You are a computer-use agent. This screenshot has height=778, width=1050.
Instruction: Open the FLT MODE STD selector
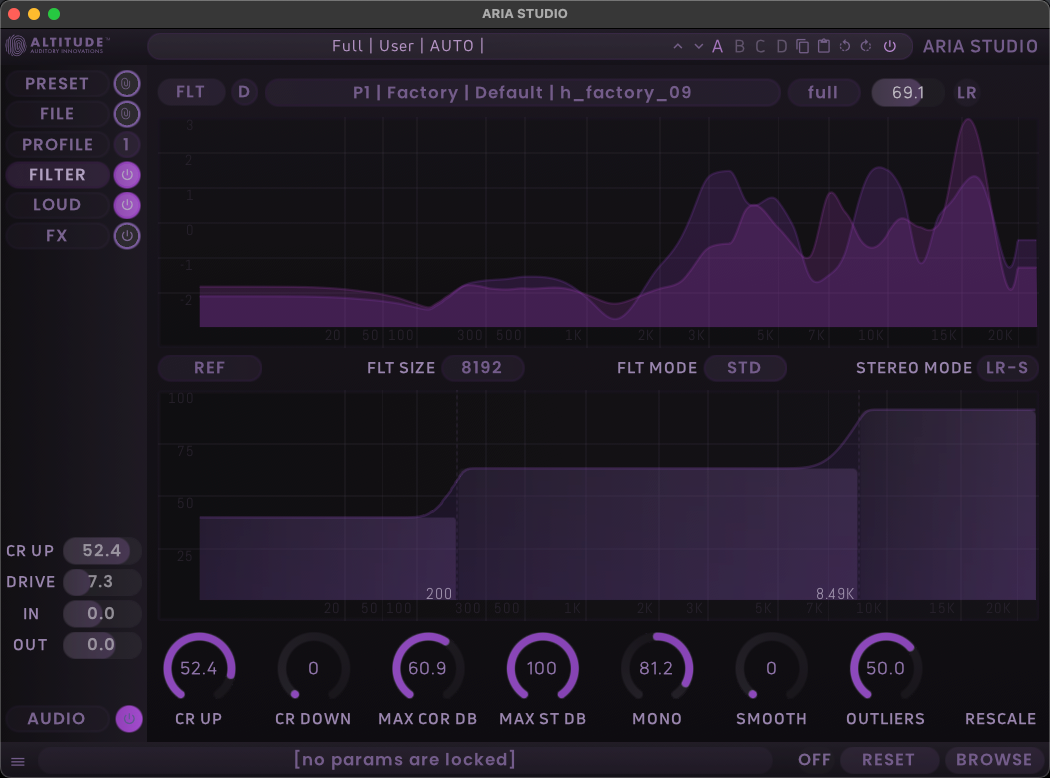coord(744,368)
